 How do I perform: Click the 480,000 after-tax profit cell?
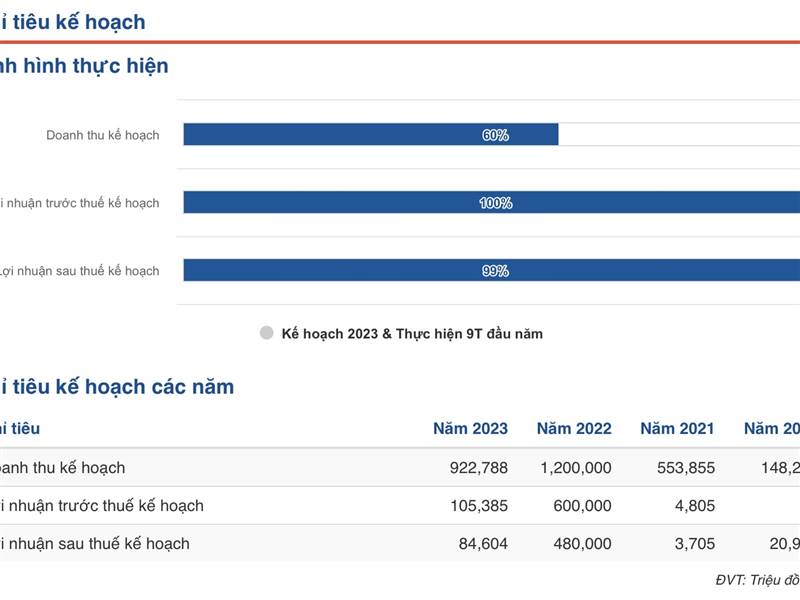point(581,544)
